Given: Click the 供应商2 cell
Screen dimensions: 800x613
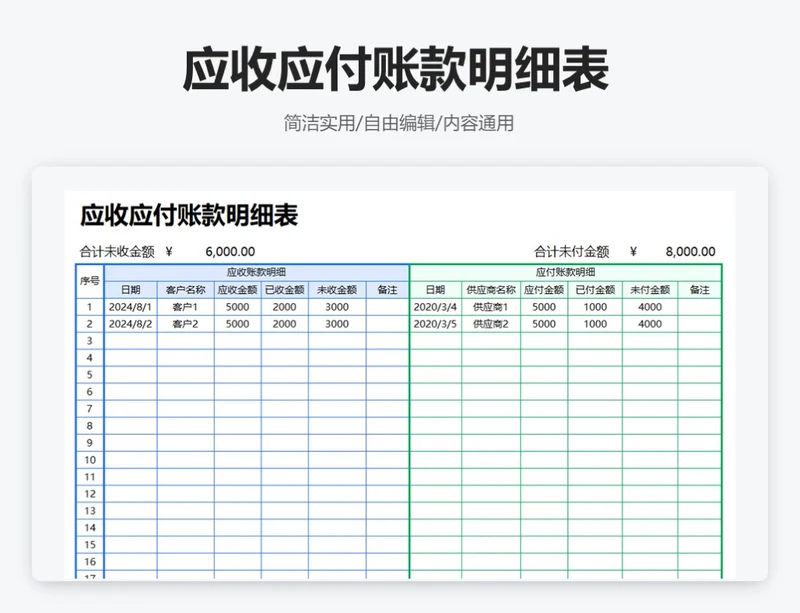Looking at the screenshot, I should 491,324.
